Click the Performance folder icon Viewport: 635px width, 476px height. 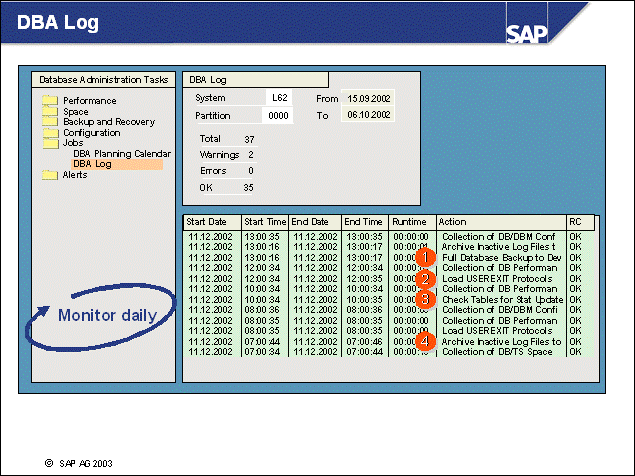(50, 101)
